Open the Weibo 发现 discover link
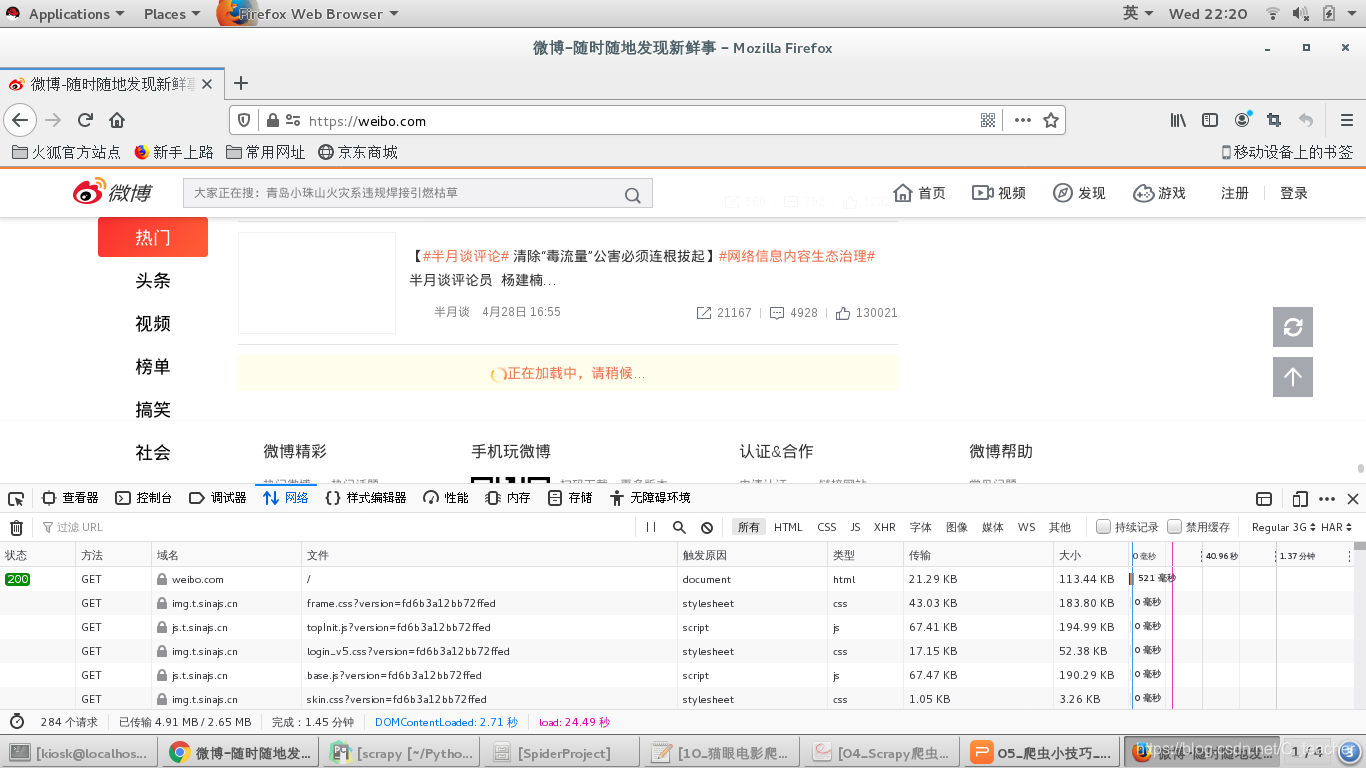Screen dimensions: 1366x768 click(x=1079, y=193)
